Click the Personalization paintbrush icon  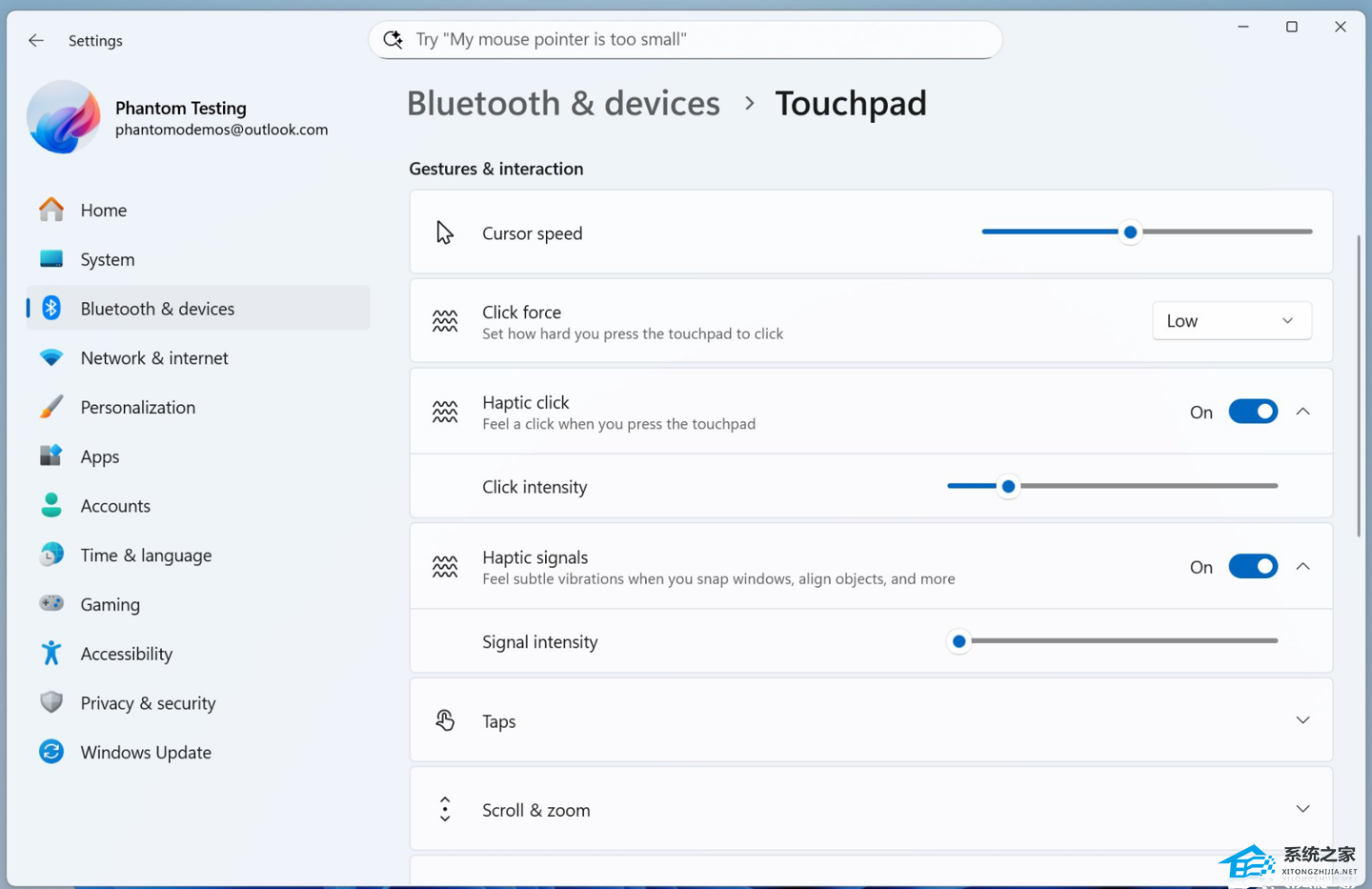pos(51,407)
